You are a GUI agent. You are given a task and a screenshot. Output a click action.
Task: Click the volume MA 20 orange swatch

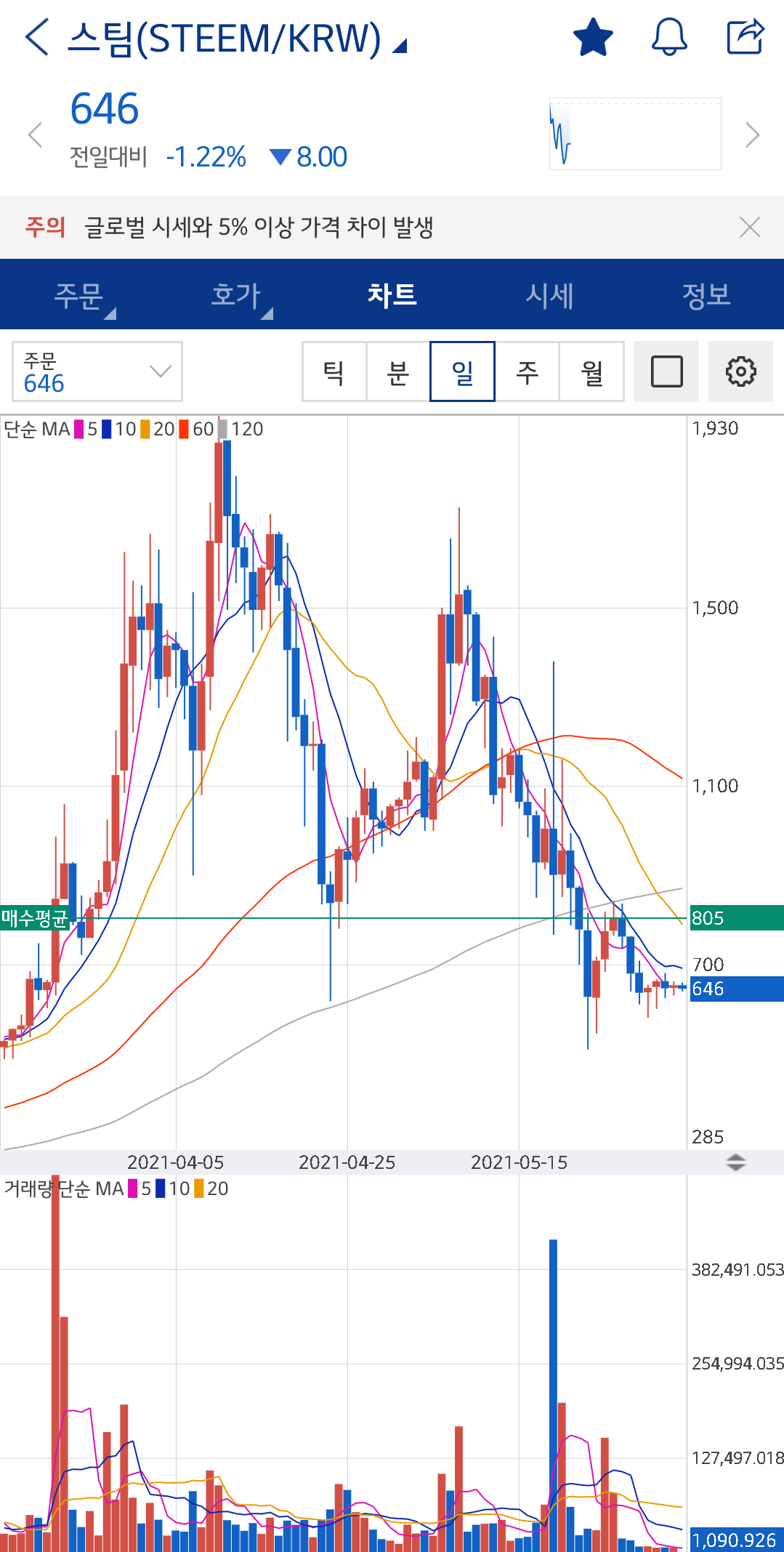point(198,1189)
